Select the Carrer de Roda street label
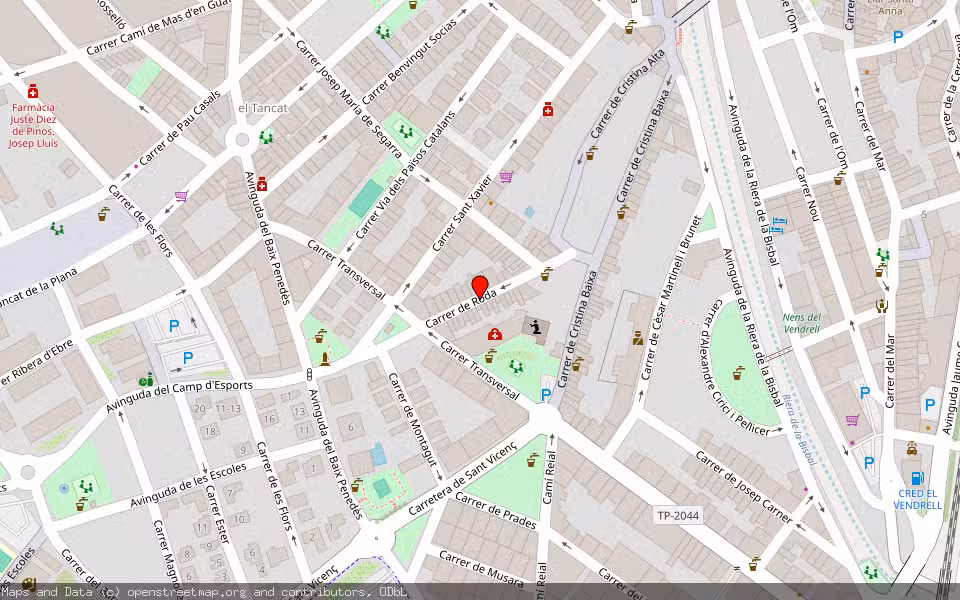Screen dimensions: 960x600 (x=460, y=309)
